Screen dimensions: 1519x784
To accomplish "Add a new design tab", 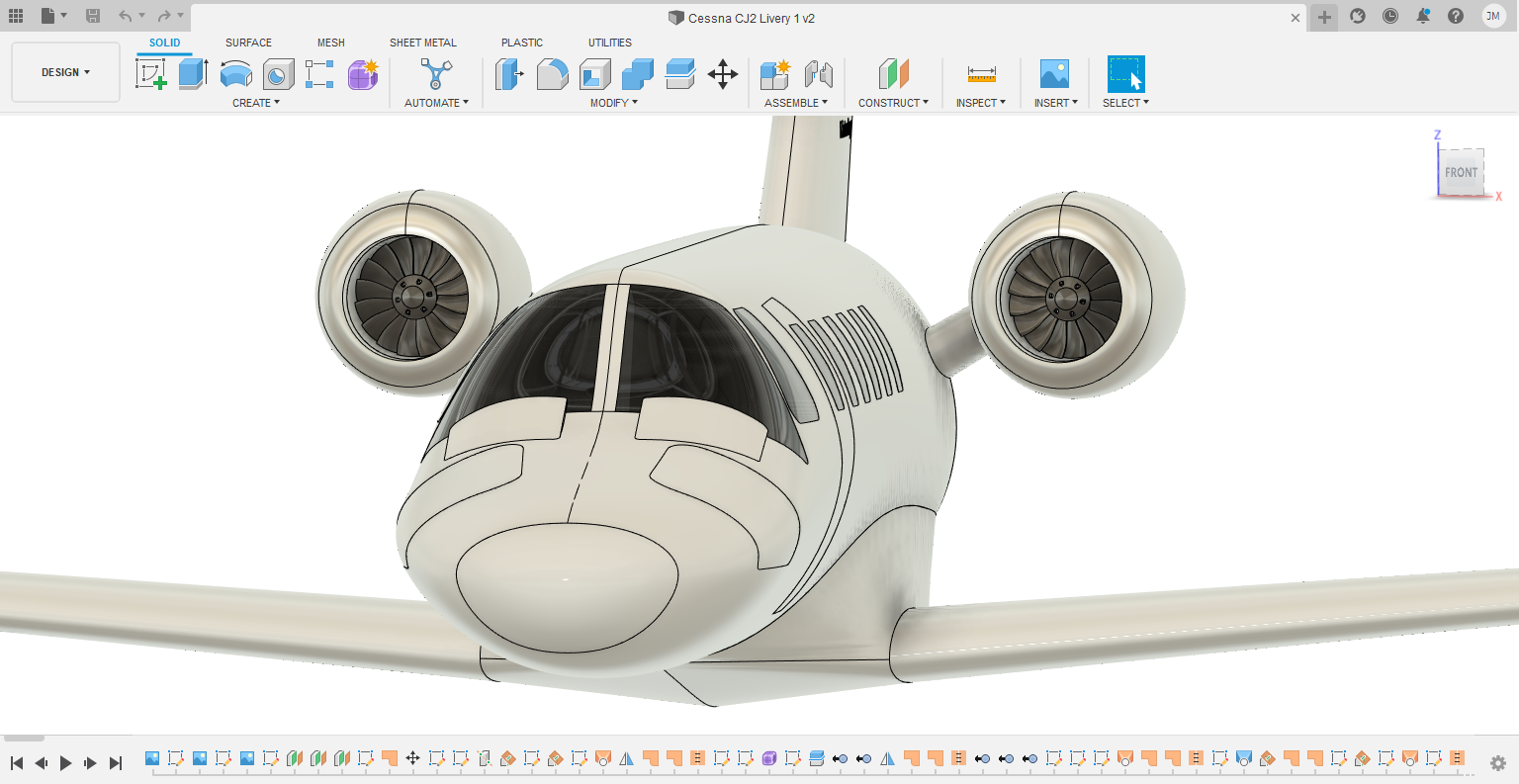I will (x=1324, y=17).
